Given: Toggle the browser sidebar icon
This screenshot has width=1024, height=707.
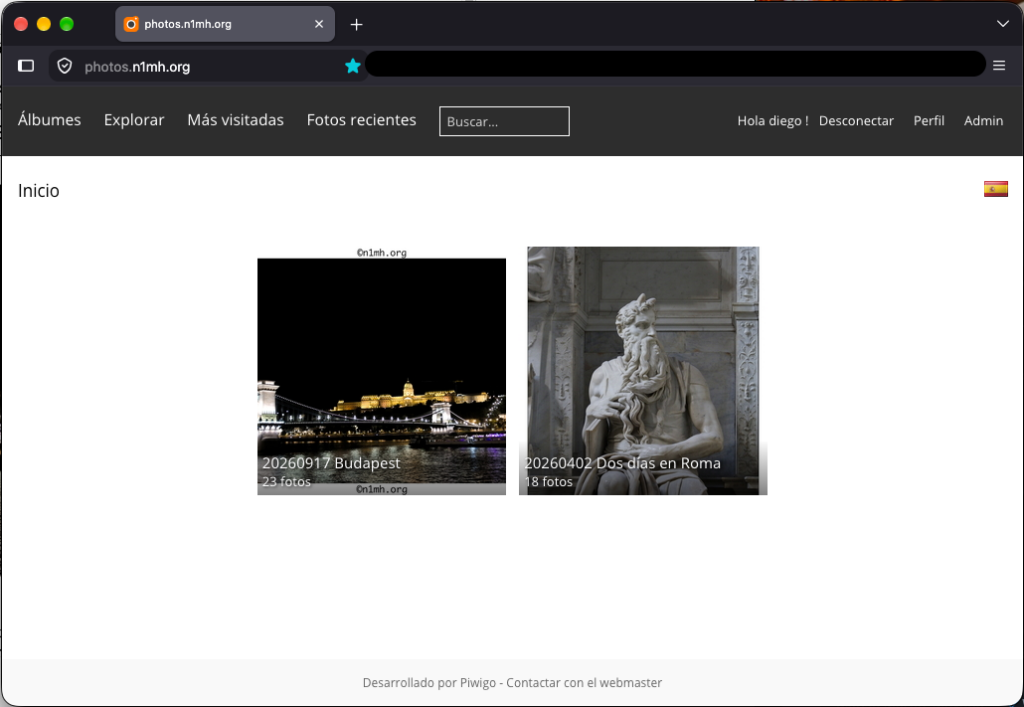Looking at the screenshot, I should tap(26, 66).
